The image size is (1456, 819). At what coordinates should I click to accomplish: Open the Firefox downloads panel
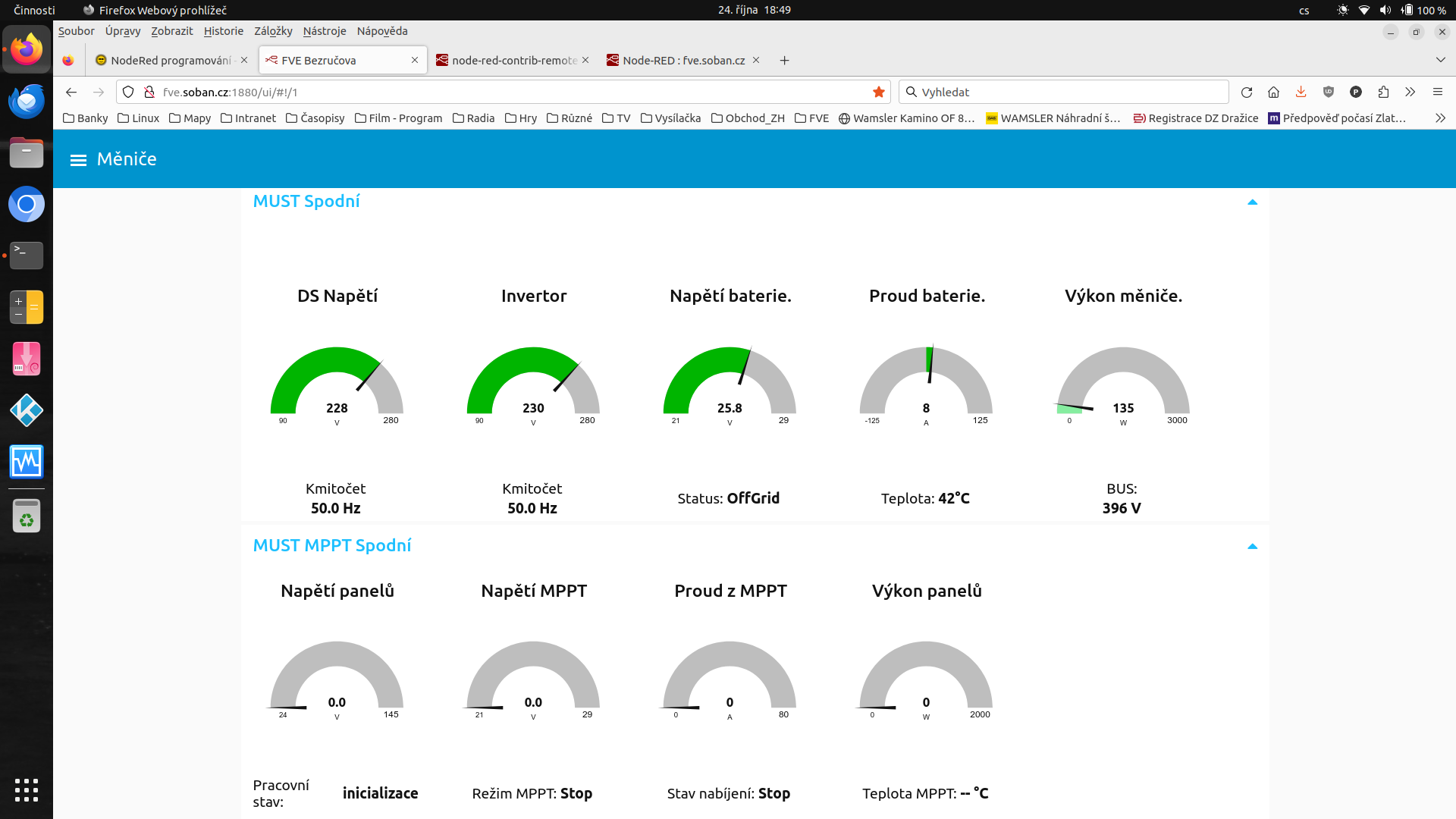pyautogui.click(x=1301, y=92)
